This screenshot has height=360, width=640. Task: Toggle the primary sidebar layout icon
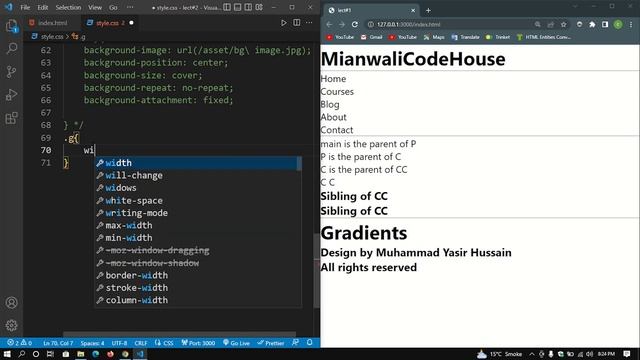coord(227,7)
